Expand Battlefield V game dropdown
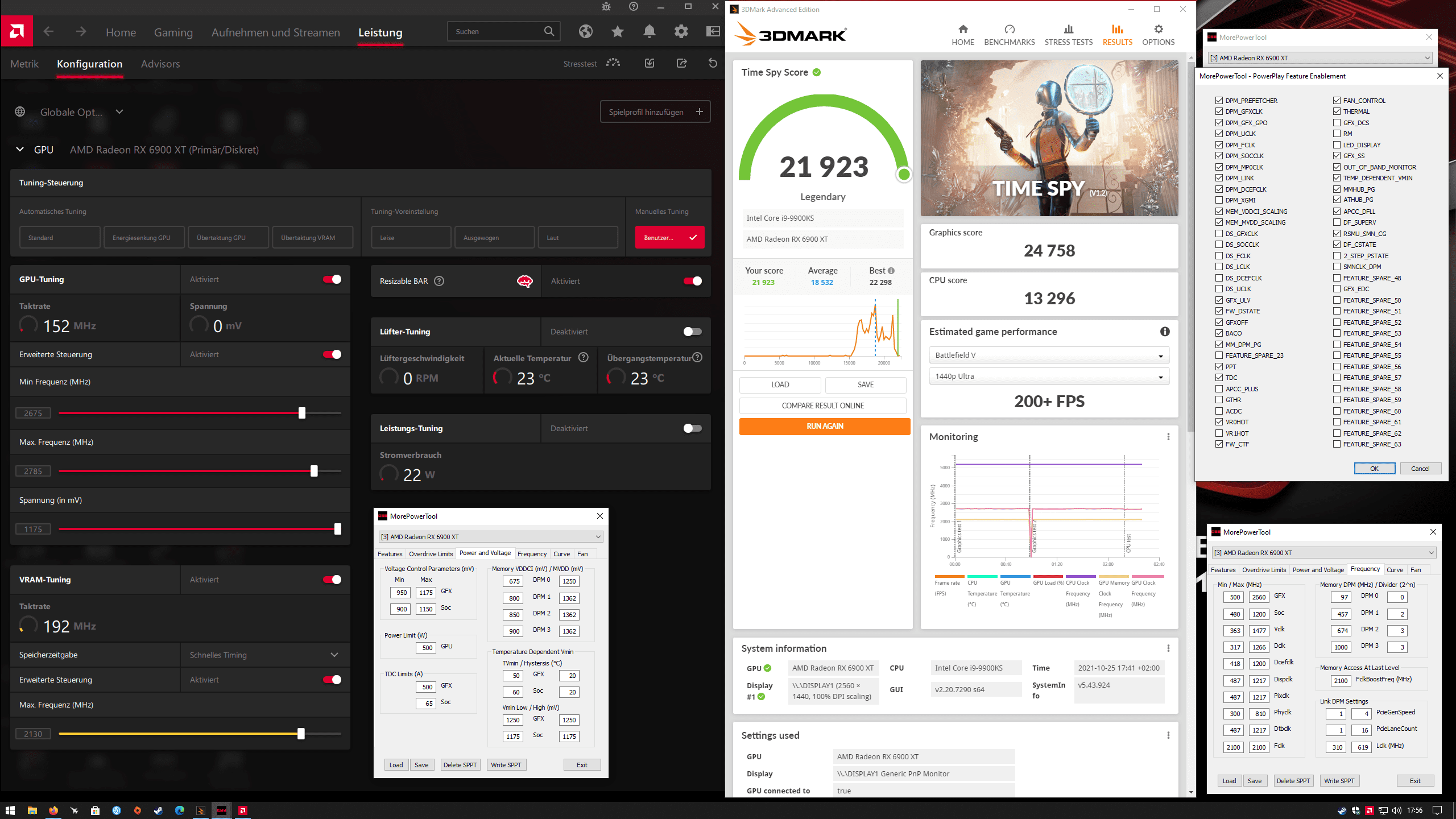Viewport: 1456px width, 819px height. 1049,355
